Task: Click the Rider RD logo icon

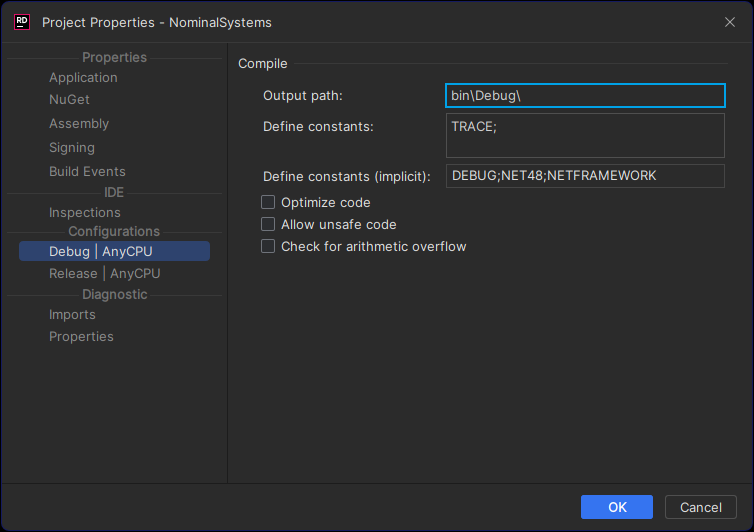Action: click(x=22, y=22)
